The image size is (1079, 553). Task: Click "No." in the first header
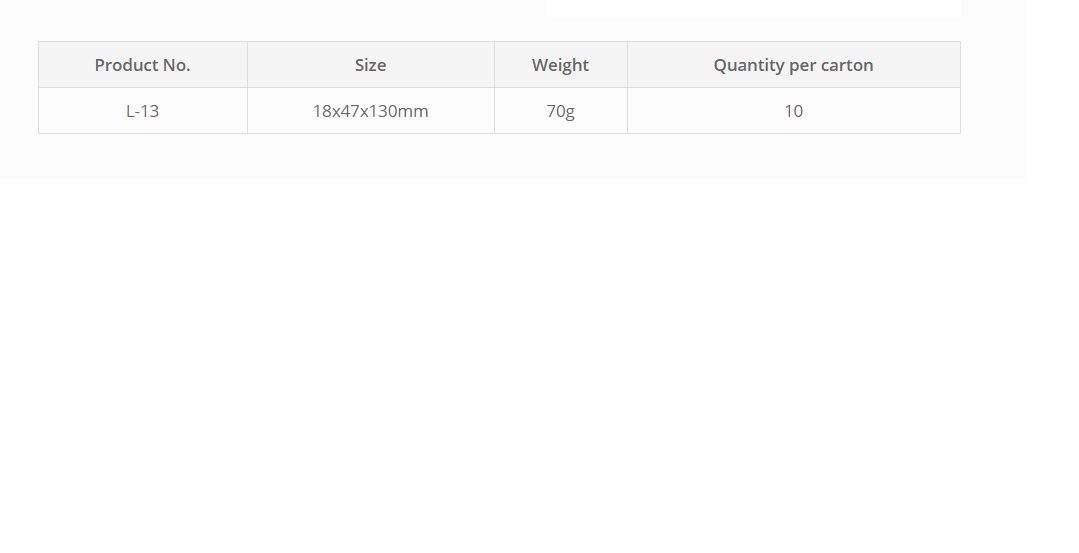coord(177,65)
